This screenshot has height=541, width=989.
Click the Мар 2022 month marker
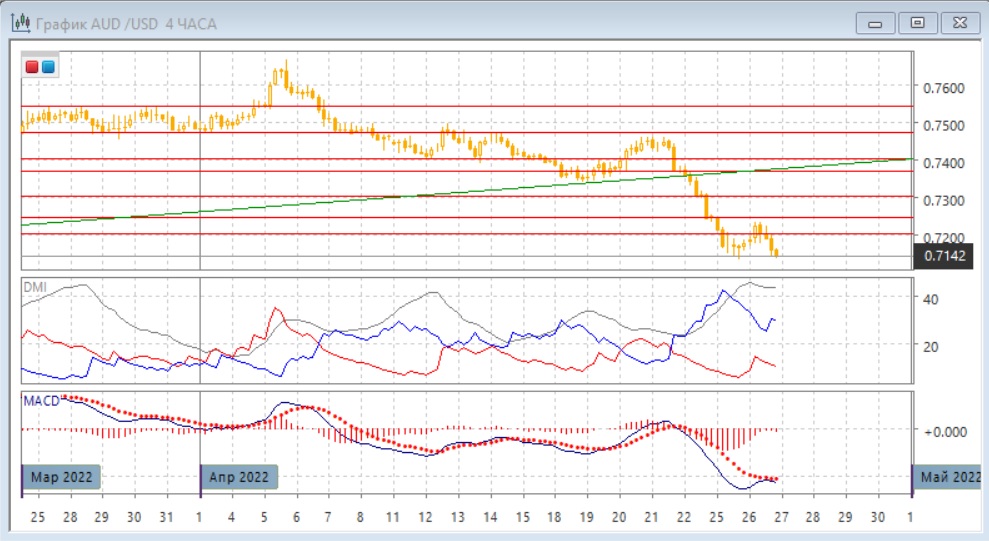tap(62, 477)
